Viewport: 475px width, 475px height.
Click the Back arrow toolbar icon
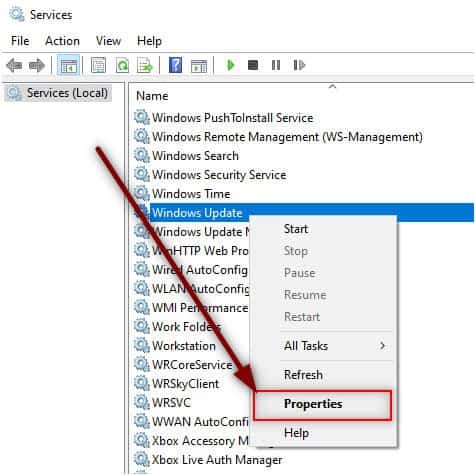(x=14, y=65)
